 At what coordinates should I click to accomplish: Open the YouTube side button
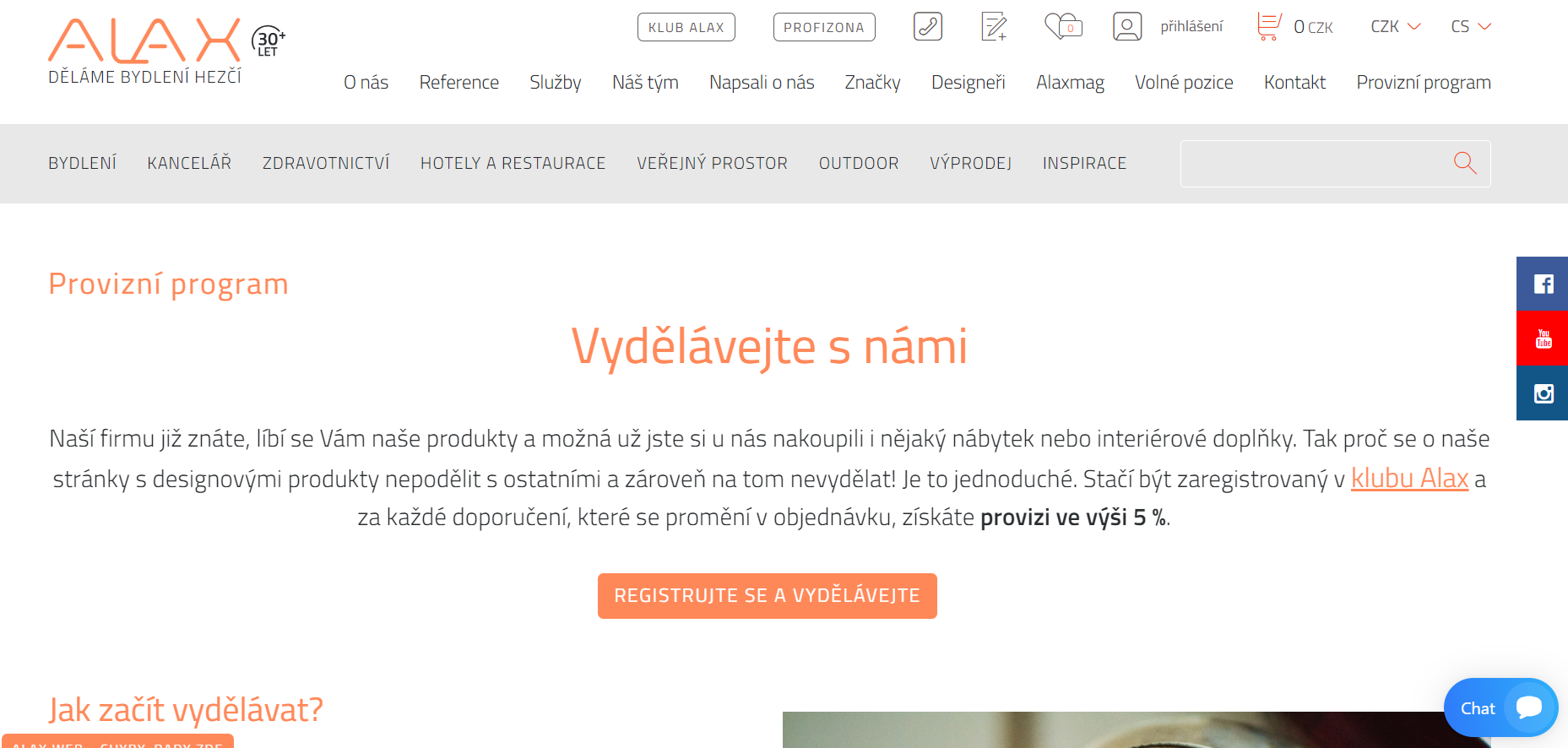pos(1543,339)
